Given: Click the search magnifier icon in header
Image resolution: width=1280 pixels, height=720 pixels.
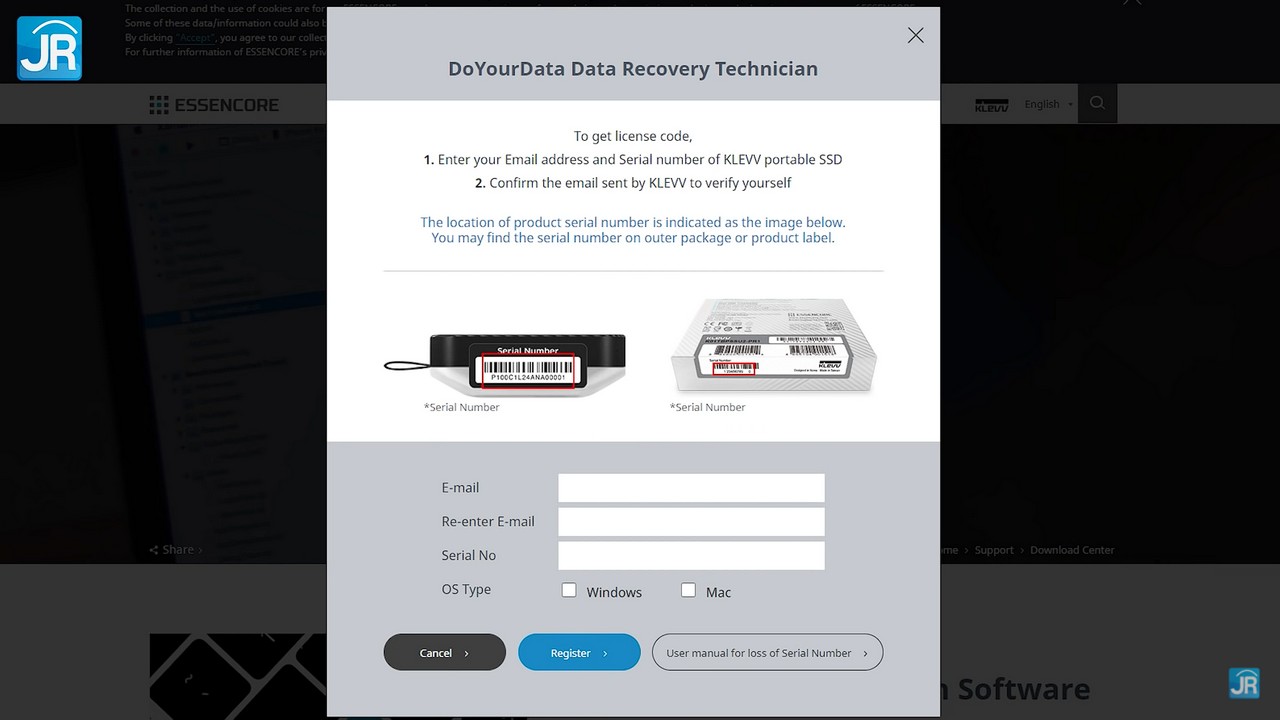Looking at the screenshot, I should point(1097,103).
